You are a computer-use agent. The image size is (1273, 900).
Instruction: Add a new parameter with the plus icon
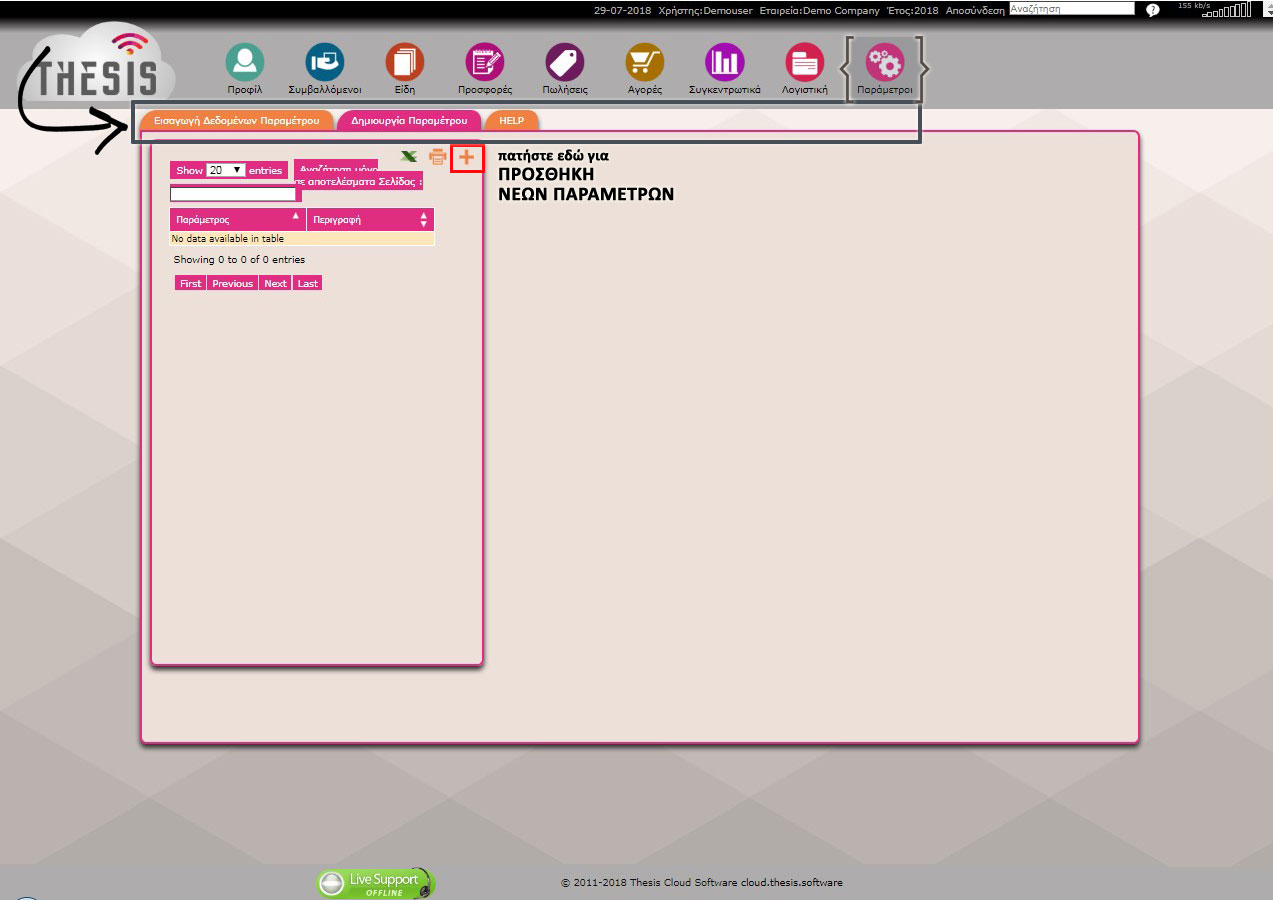467,157
